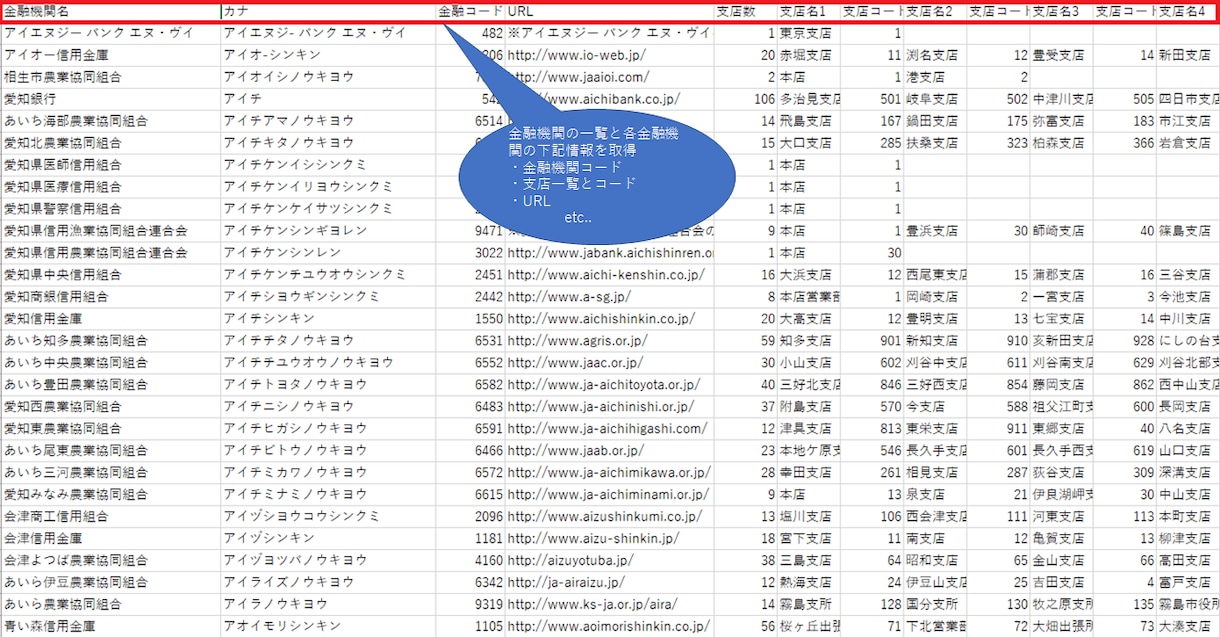This screenshot has width=1220, height=637.
Task: Click the bank code cell 4160
Action: coord(471,561)
